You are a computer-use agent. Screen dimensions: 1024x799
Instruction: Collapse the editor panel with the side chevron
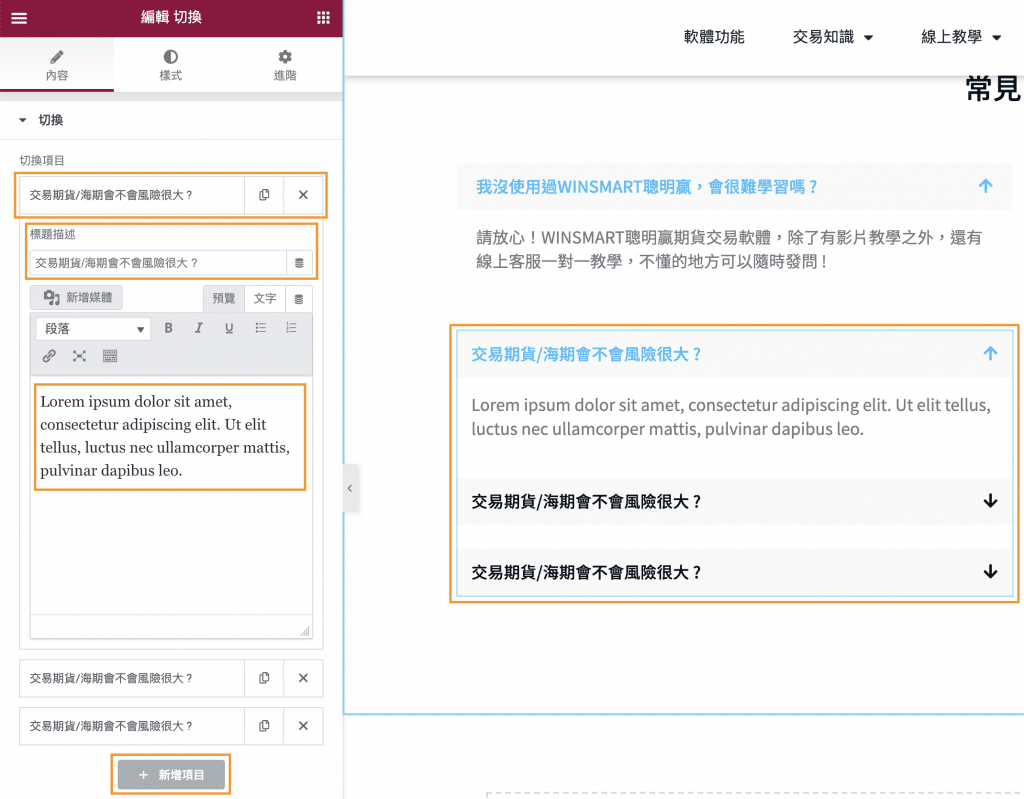click(350, 488)
